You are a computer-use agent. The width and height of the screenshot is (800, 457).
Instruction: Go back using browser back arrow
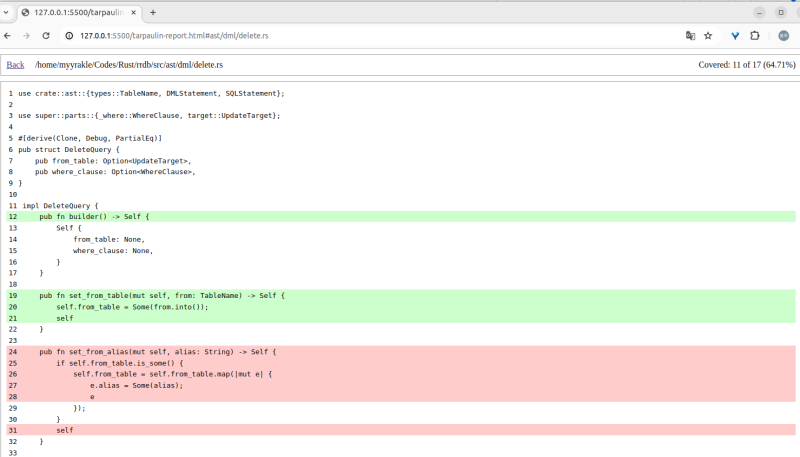pos(8,35)
